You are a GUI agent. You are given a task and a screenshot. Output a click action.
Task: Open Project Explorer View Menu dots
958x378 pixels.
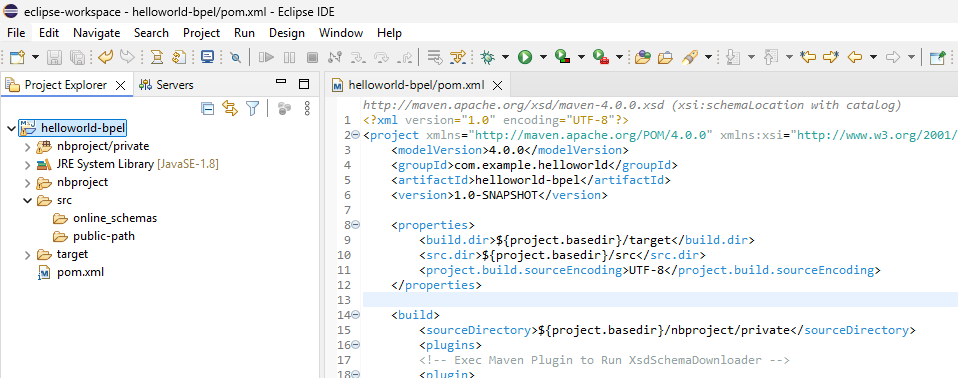[x=307, y=109]
